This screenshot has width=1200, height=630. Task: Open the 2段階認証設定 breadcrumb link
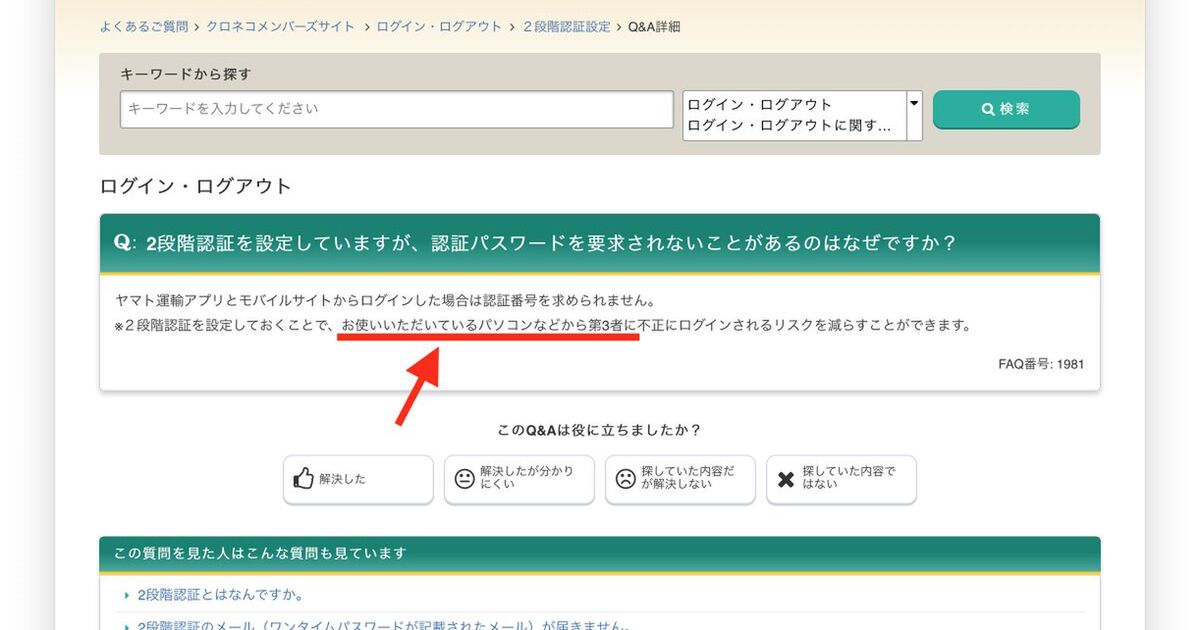coord(566,27)
